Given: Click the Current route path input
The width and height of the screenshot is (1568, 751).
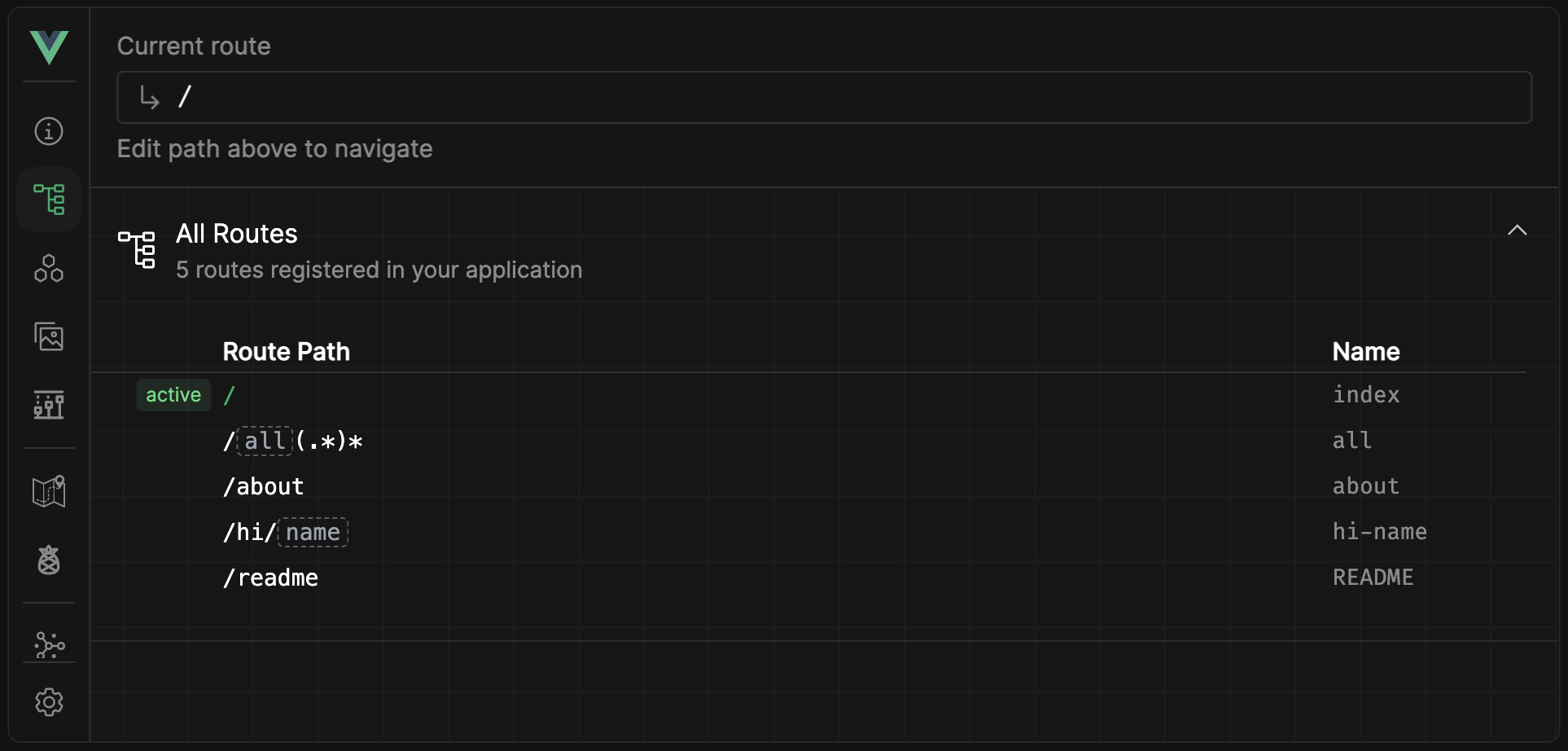Looking at the screenshot, I should click(824, 98).
